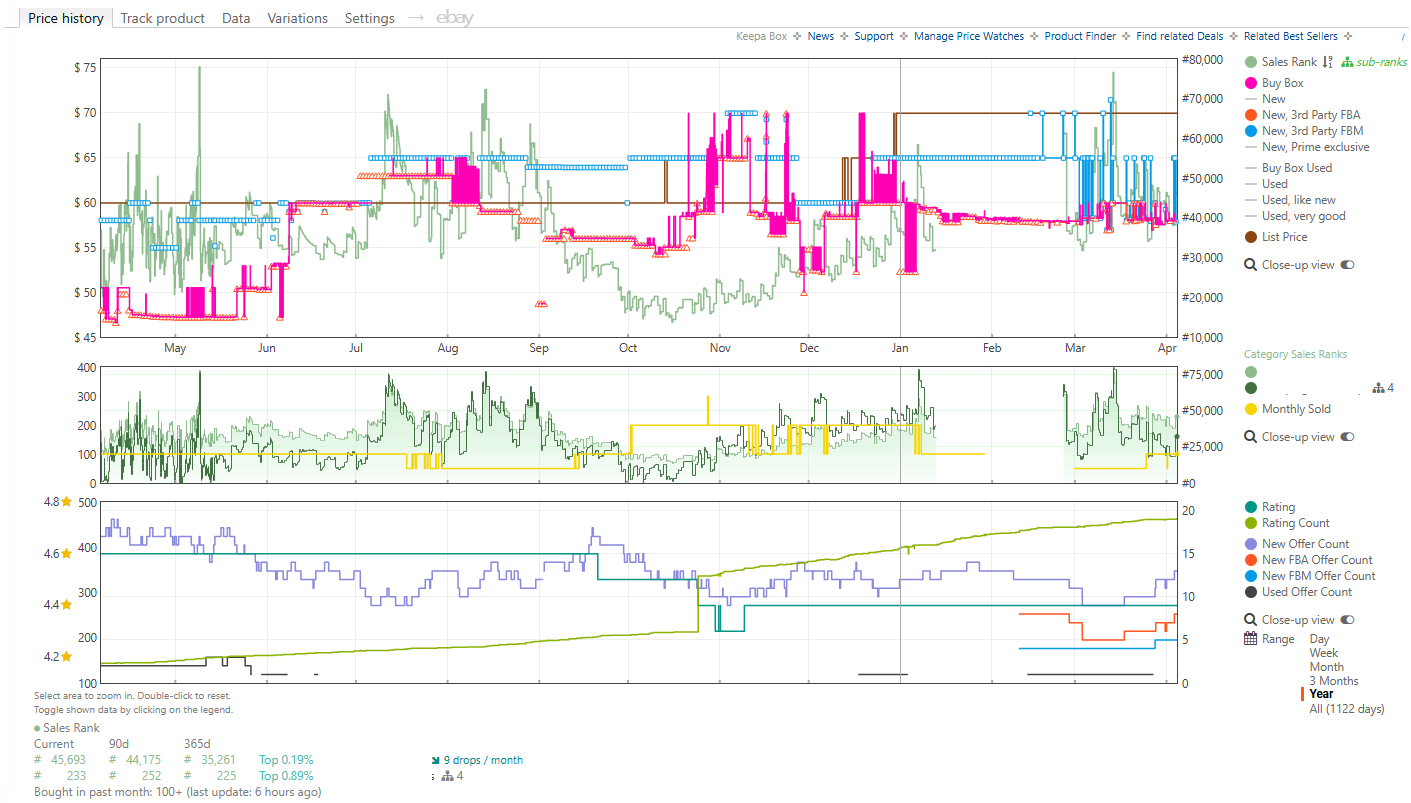This screenshot has width=1411, height=803.
Task: Open the Data tab
Action: point(236,18)
